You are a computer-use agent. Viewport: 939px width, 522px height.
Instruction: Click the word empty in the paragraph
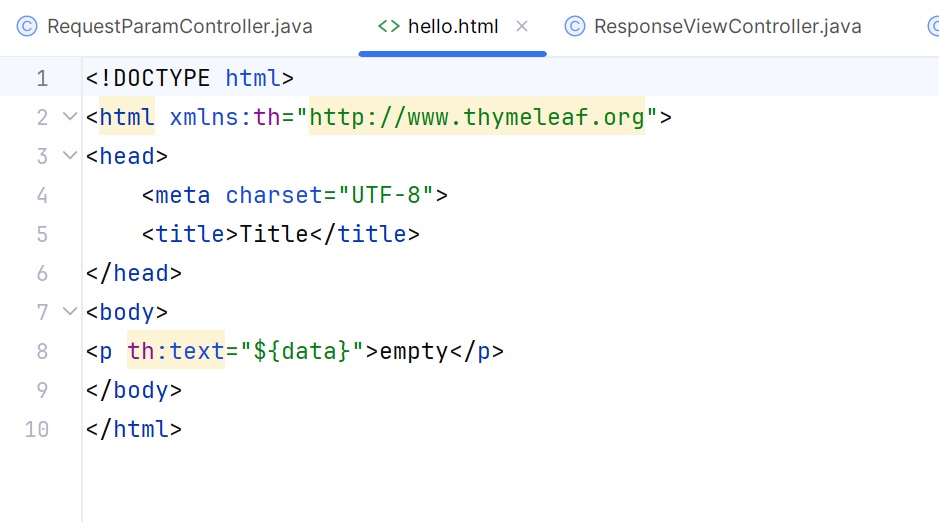pos(414,351)
